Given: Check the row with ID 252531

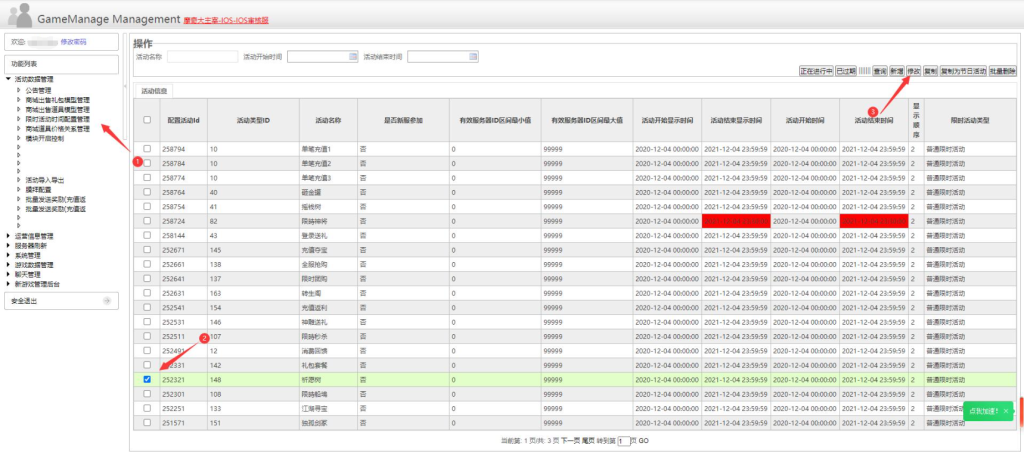Looking at the screenshot, I should [x=147, y=321].
